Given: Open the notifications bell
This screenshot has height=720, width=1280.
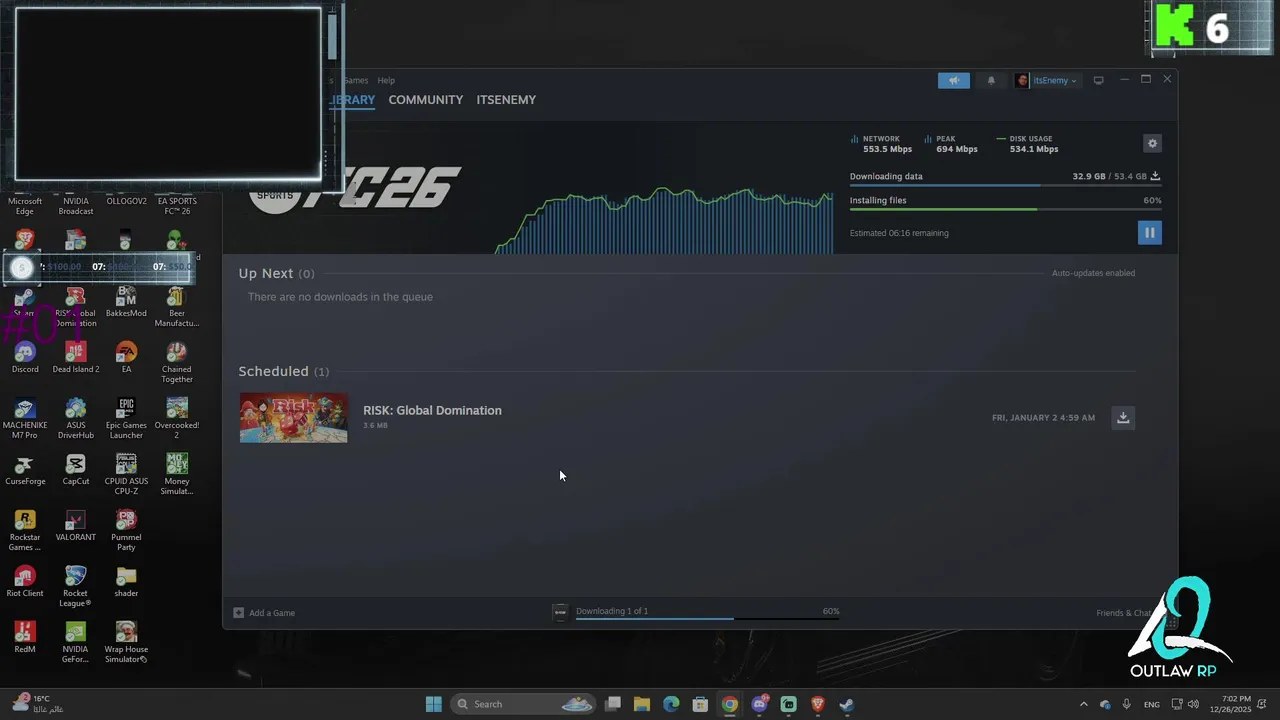Looking at the screenshot, I should coord(991,81).
